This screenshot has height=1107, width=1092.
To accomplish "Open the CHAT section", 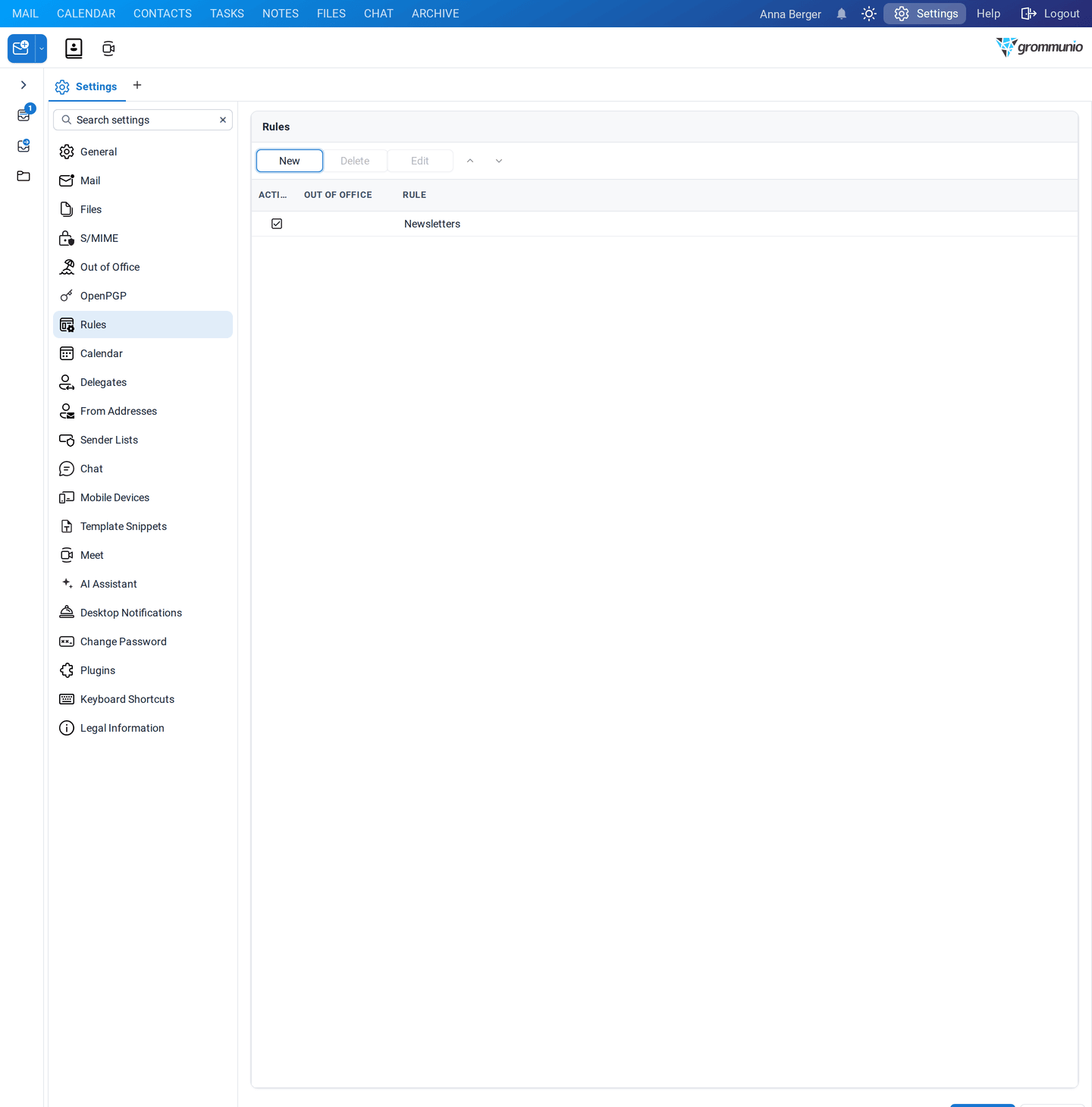I will (378, 14).
